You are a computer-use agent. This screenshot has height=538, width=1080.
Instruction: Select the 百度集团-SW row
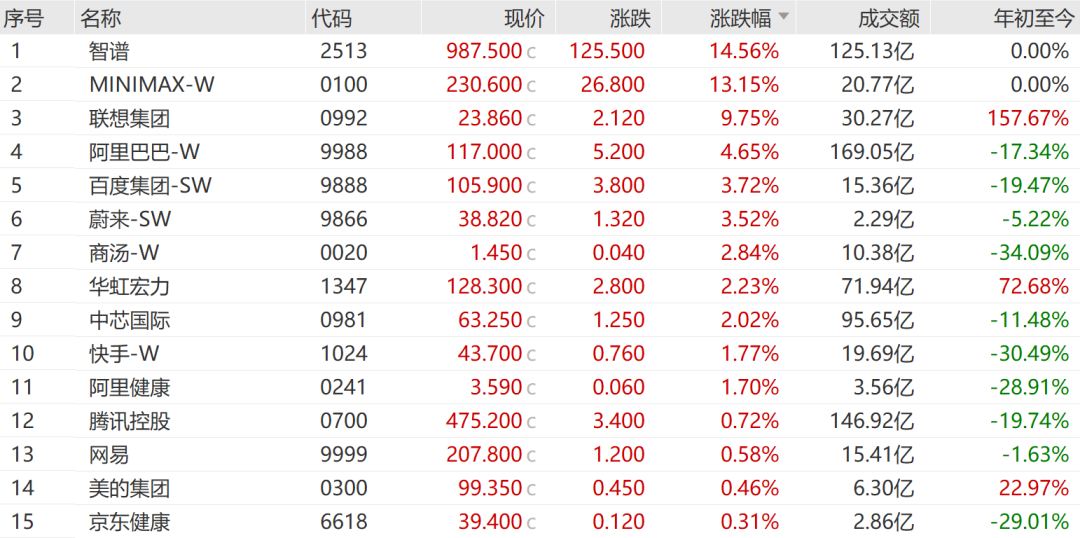pyautogui.click(x=540, y=185)
